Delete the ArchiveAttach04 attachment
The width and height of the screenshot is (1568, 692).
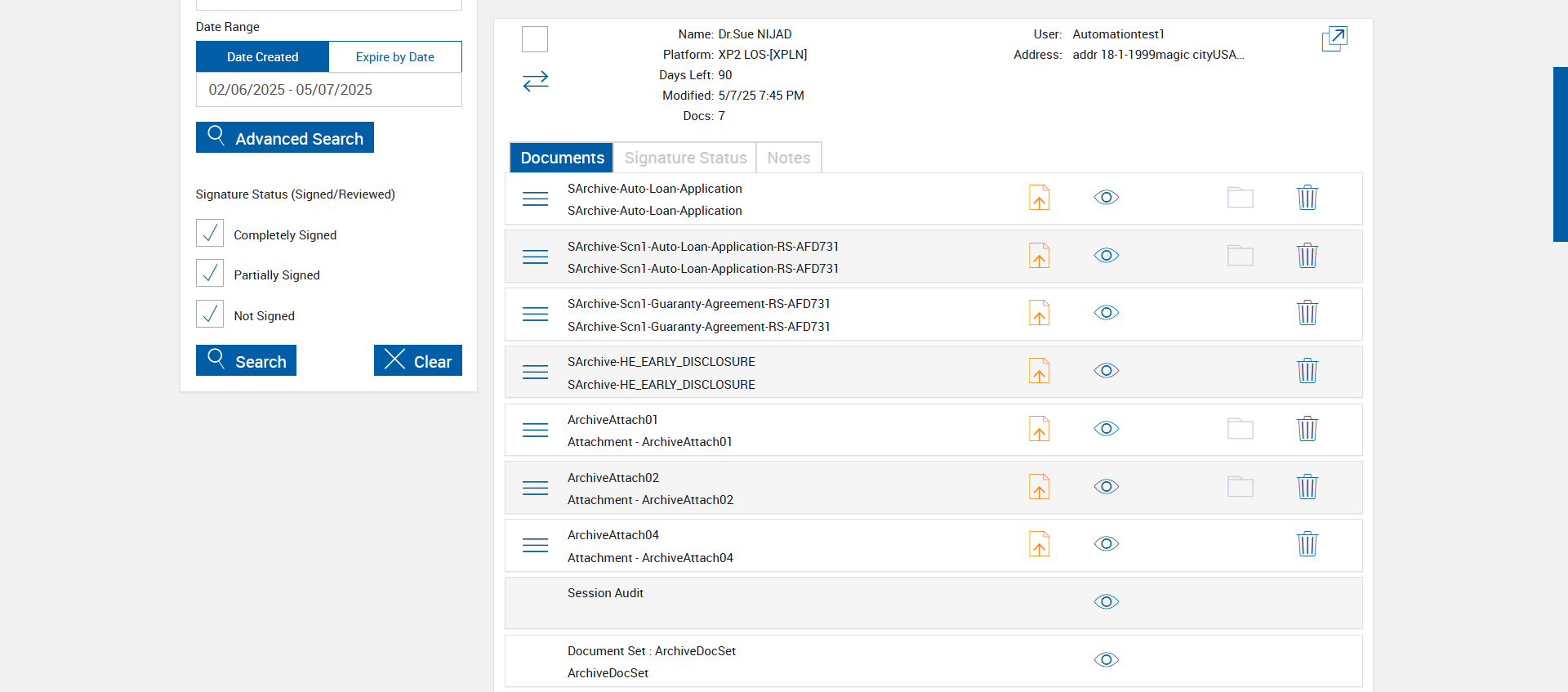[1307, 544]
